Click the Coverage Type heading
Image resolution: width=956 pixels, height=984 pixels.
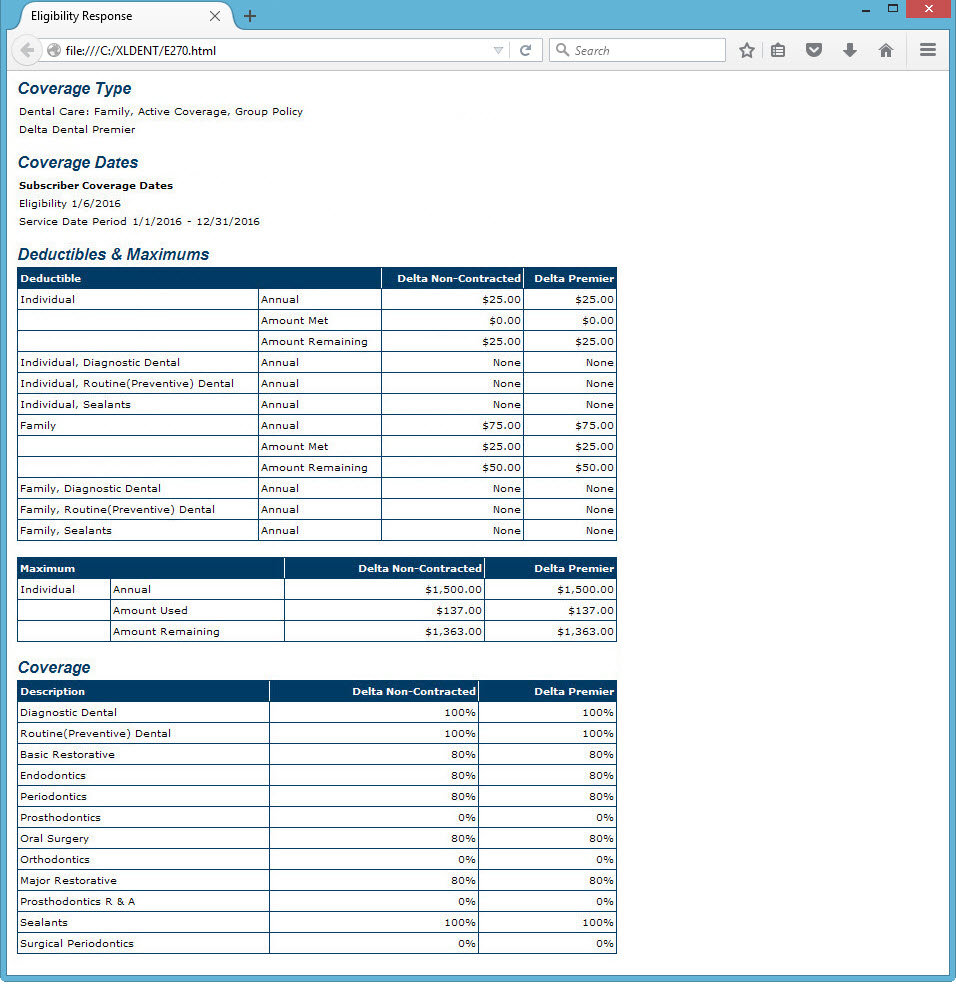point(75,88)
